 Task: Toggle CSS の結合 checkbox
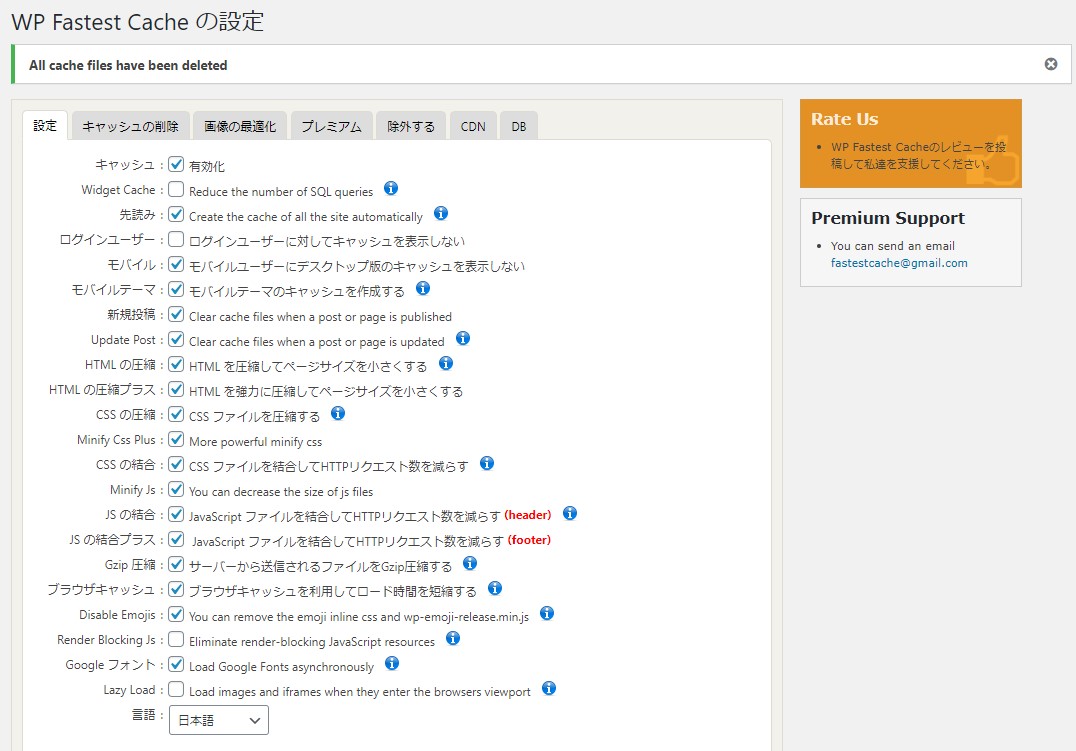(176, 464)
